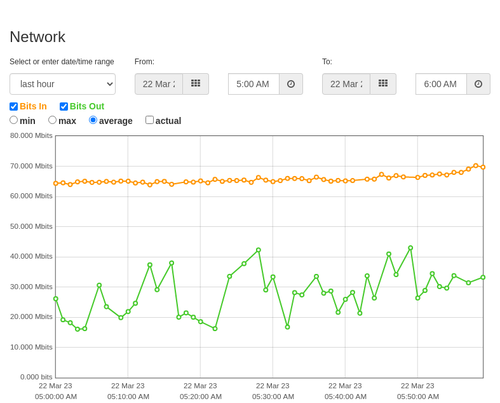The width and height of the screenshot is (500, 403).
Task: Click the From date field '22 Mar'
Action: tap(159, 84)
